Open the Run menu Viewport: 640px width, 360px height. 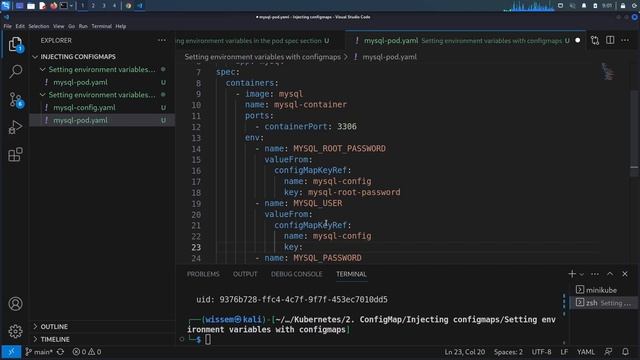click(x=83, y=26)
